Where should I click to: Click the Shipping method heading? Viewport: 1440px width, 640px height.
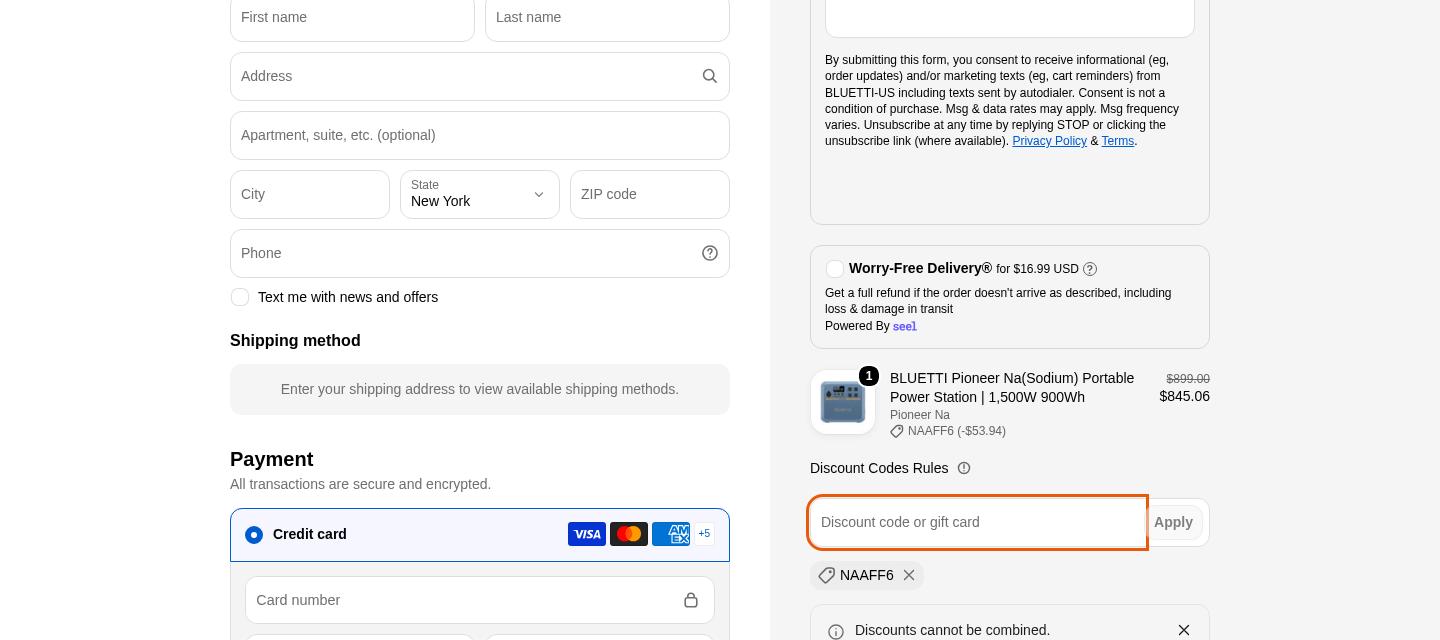coord(295,341)
